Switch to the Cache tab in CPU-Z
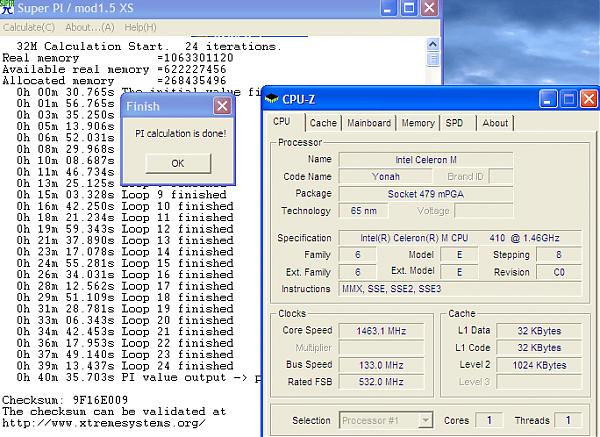 tap(323, 123)
